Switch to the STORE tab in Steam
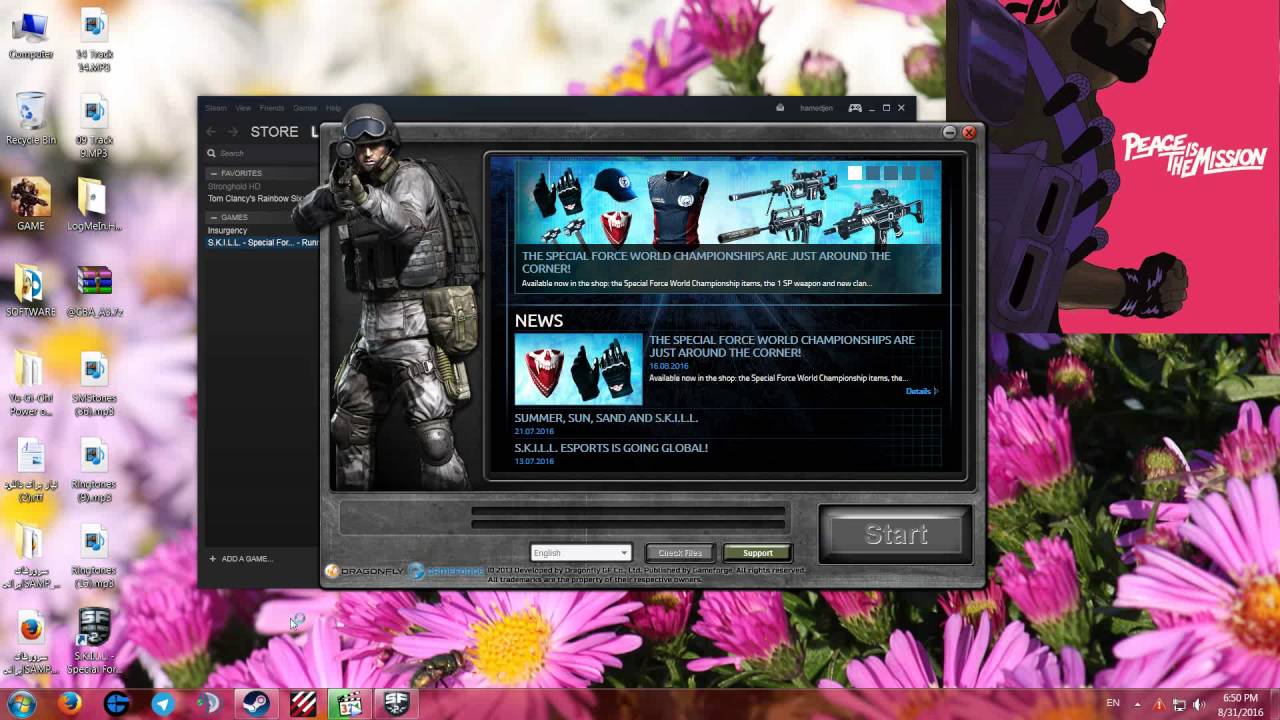Screen dimensions: 1280x720 coord(274,132)
